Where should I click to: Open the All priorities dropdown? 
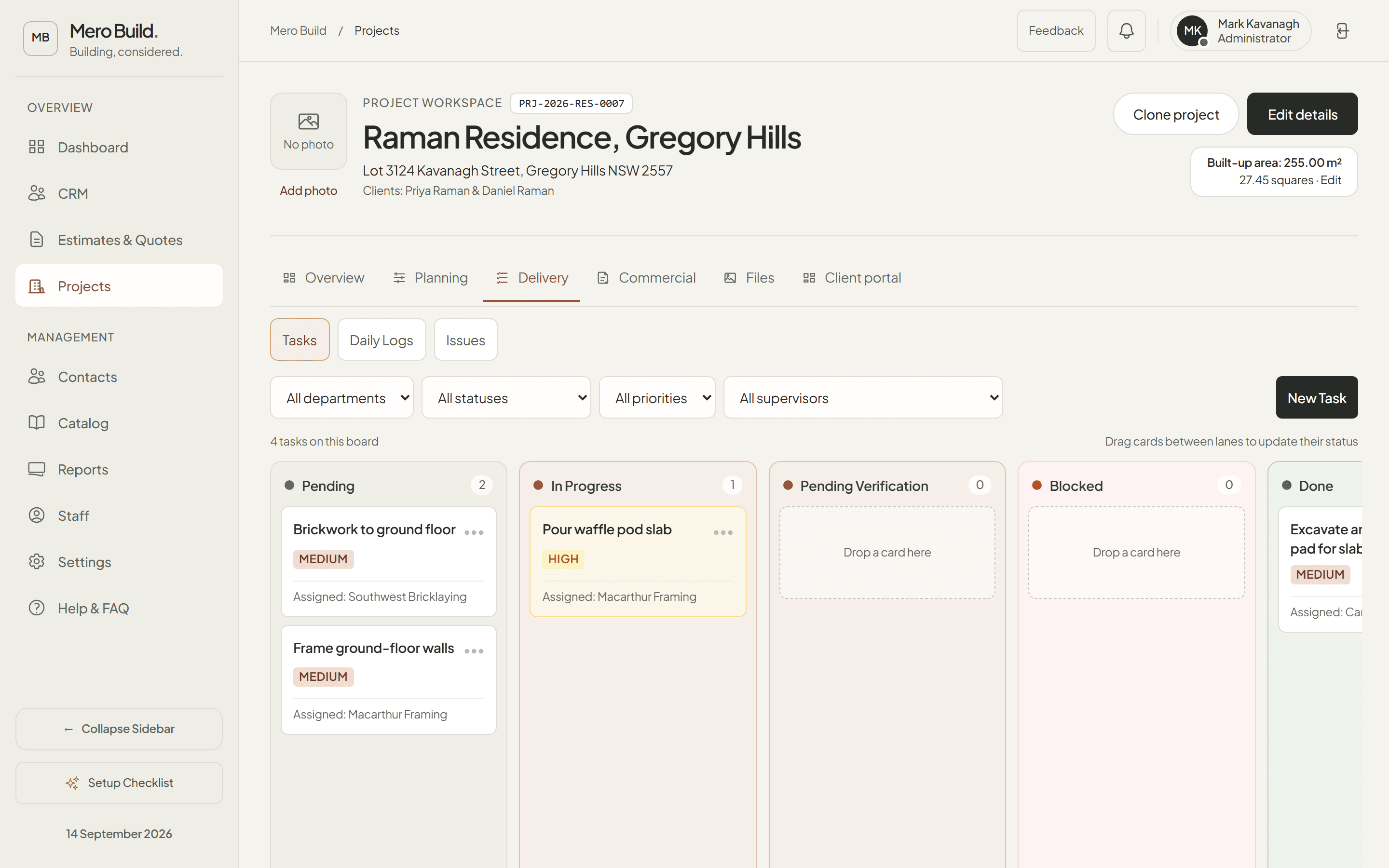coord(656,397)
